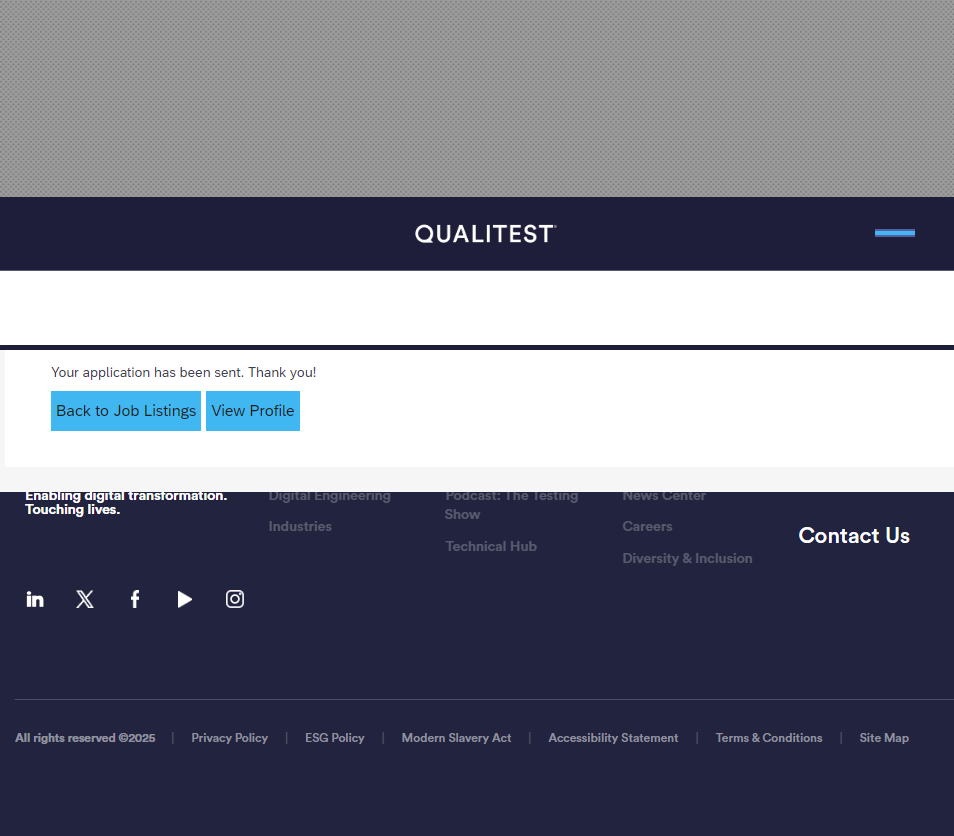The image size is (954, 836).
Task: Open the Site Map link
Action: coord(884,738)
